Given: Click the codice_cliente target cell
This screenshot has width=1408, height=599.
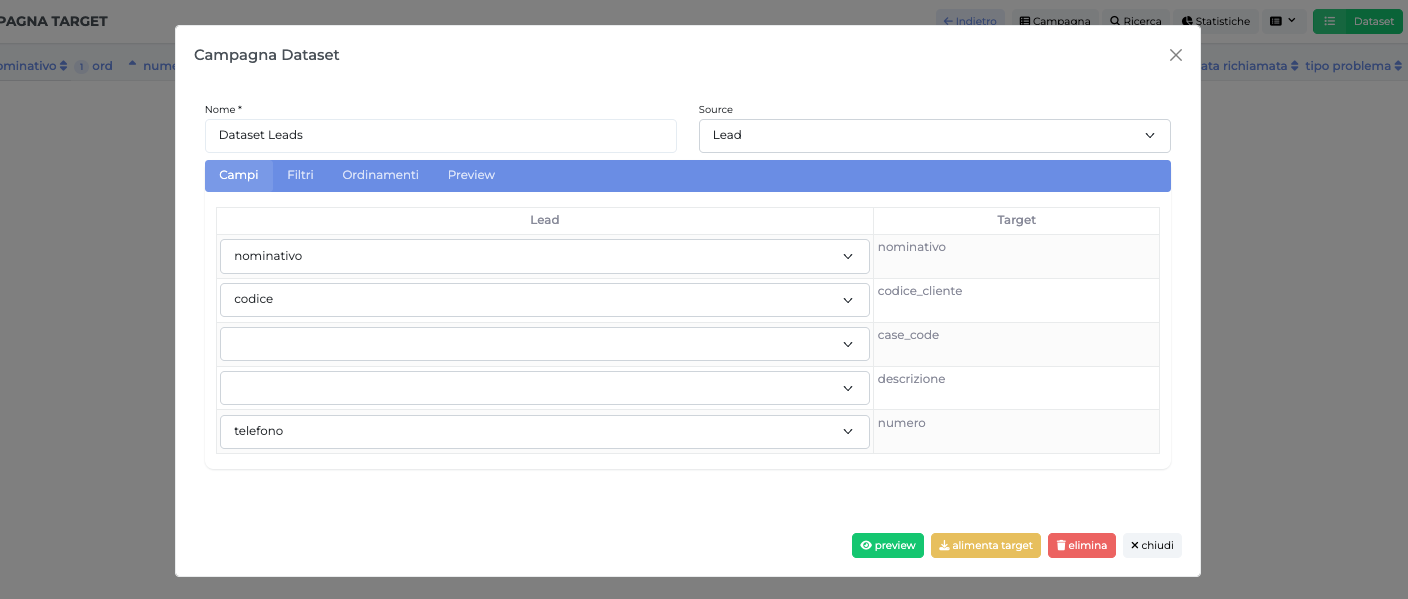Looking at the screenshot, I should click(x=1016, y=300).
